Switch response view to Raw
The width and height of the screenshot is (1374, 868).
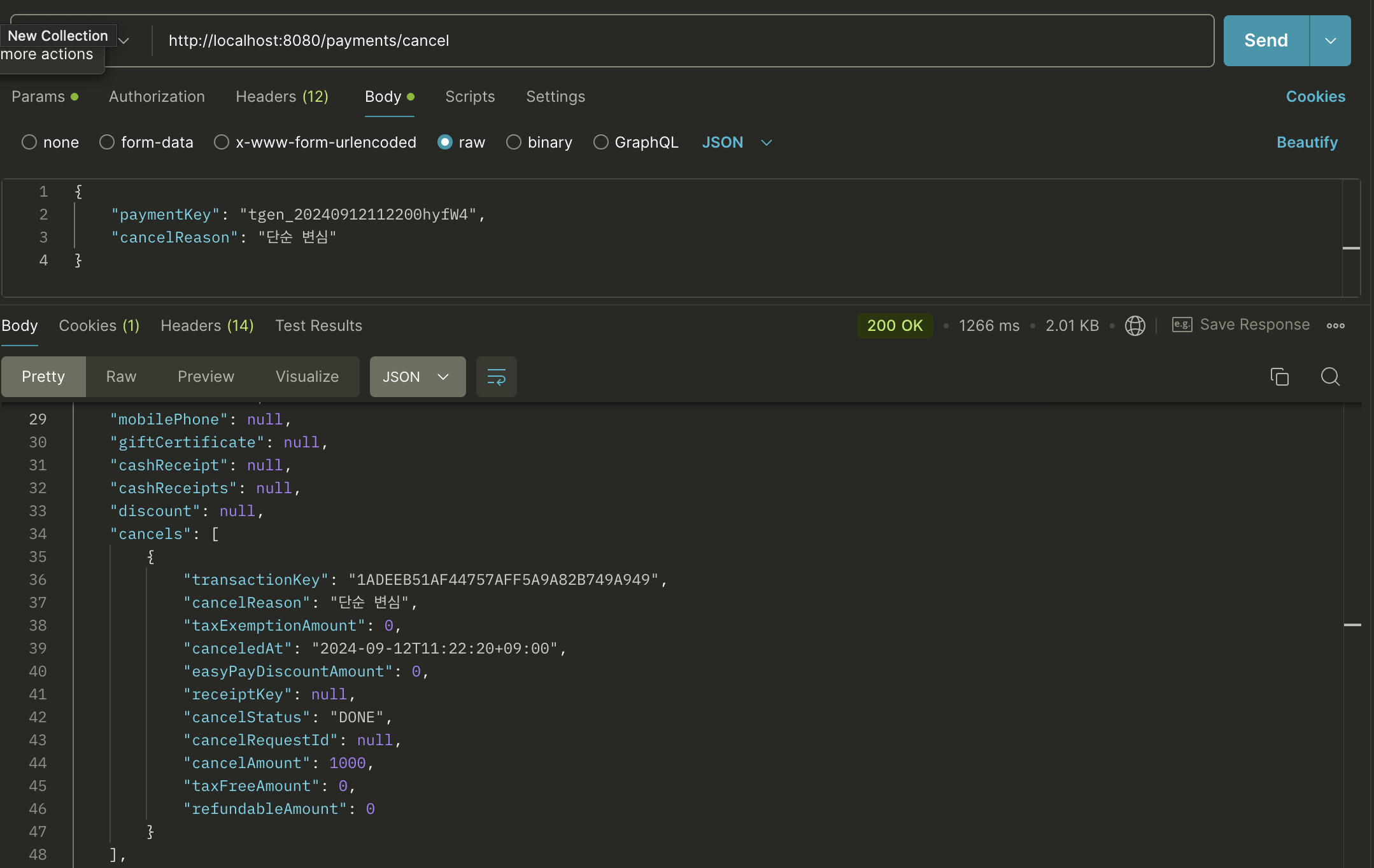pos(121,377)
